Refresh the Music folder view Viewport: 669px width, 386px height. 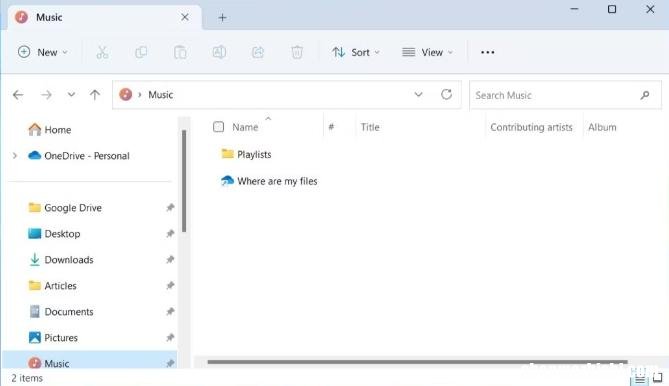pos(446,94)
